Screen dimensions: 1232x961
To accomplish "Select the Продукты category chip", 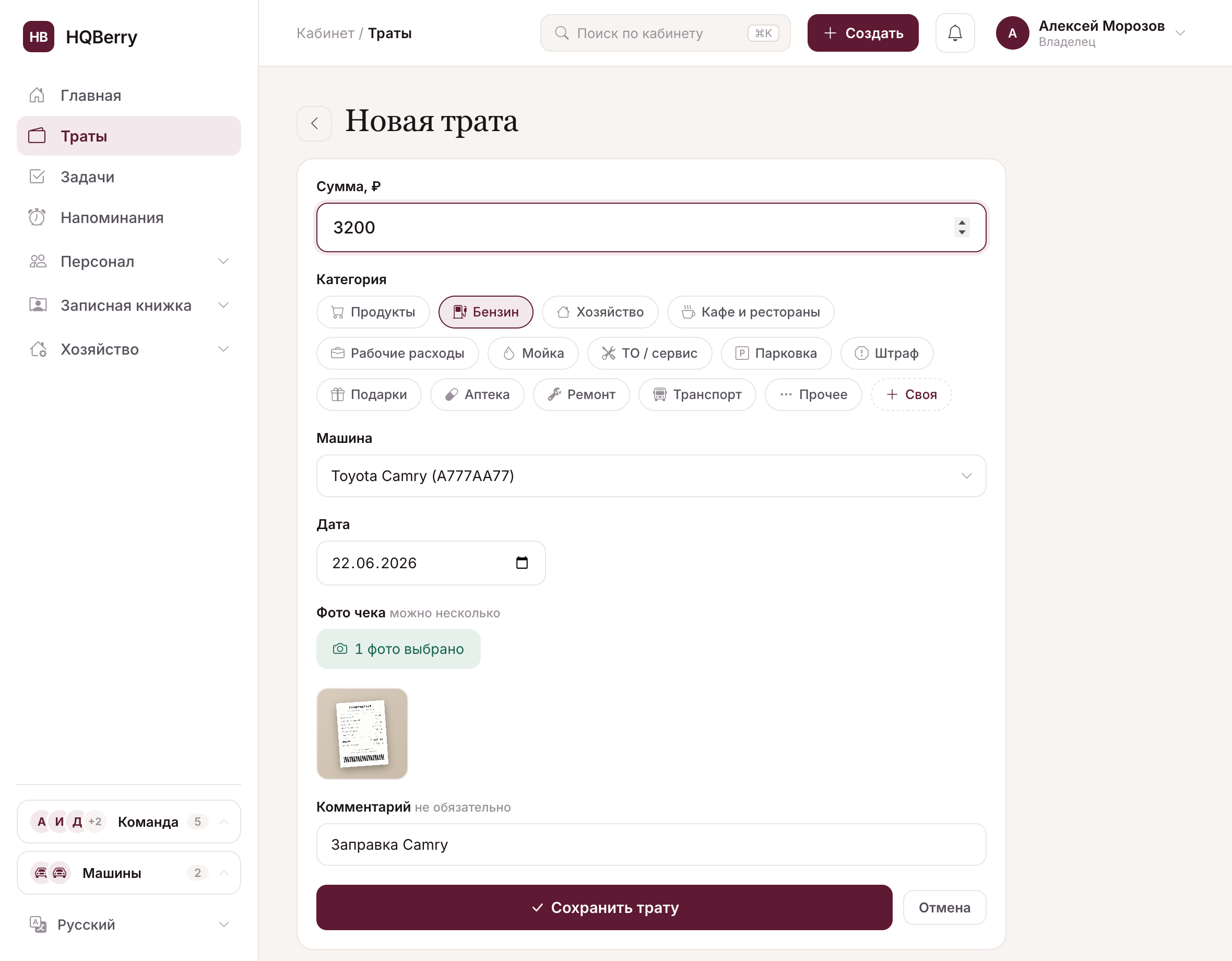I will coord(373,312).
